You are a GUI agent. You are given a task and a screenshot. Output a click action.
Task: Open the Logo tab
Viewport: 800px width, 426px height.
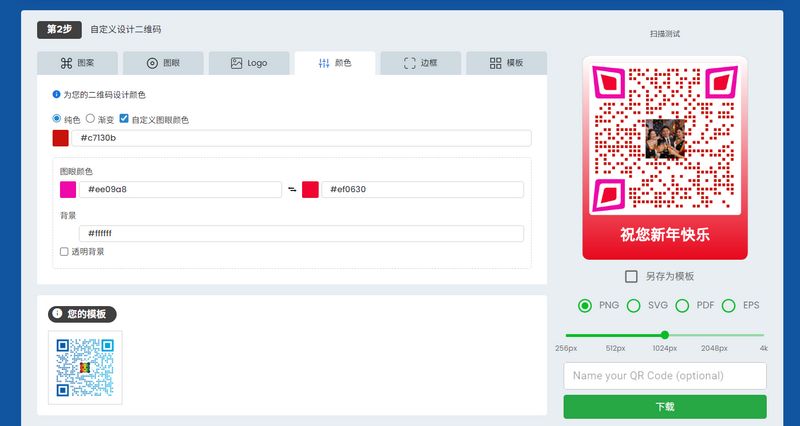point(249,63)
